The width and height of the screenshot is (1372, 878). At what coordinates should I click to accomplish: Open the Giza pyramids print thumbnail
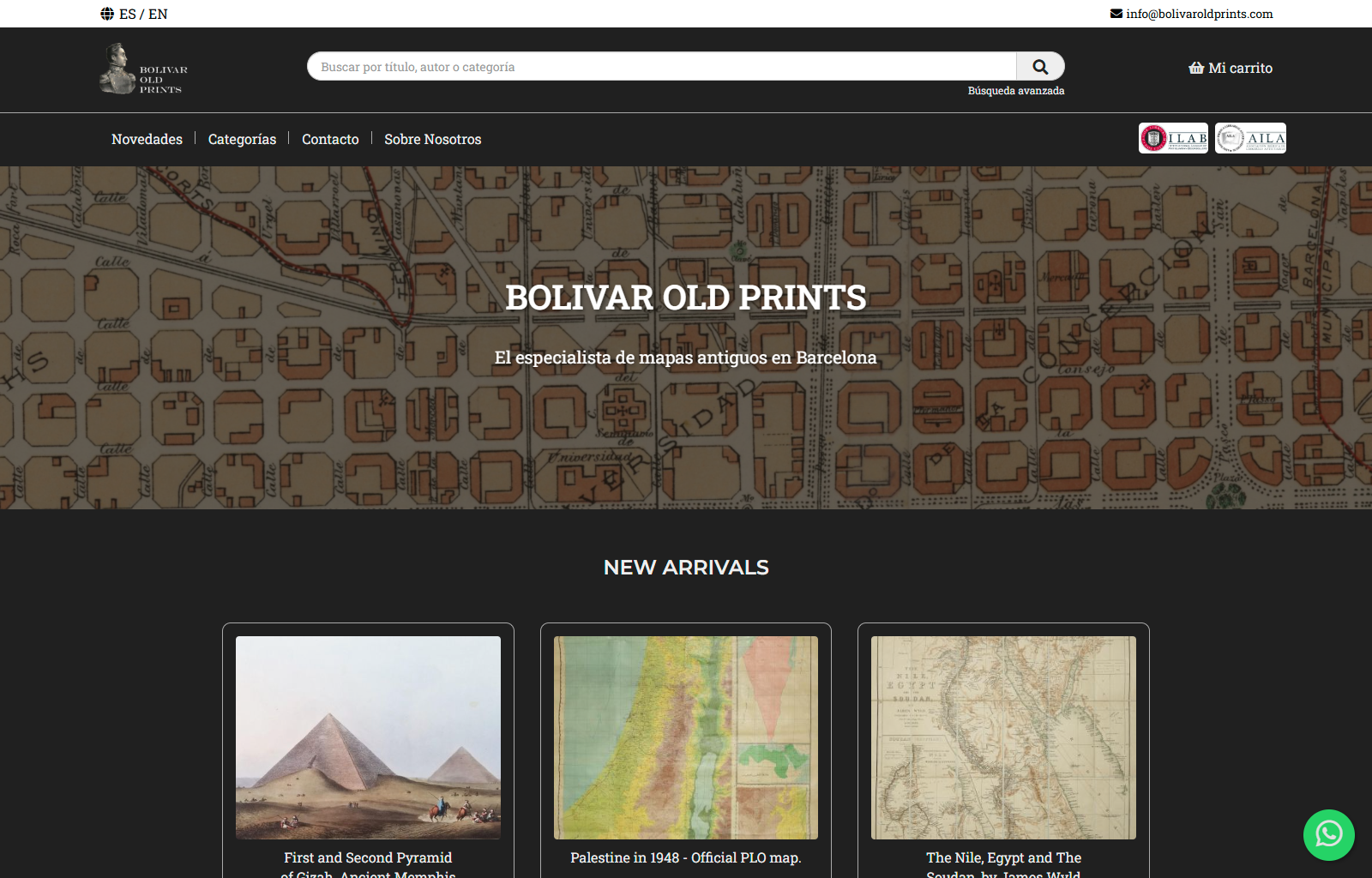(x=368, y=737)
